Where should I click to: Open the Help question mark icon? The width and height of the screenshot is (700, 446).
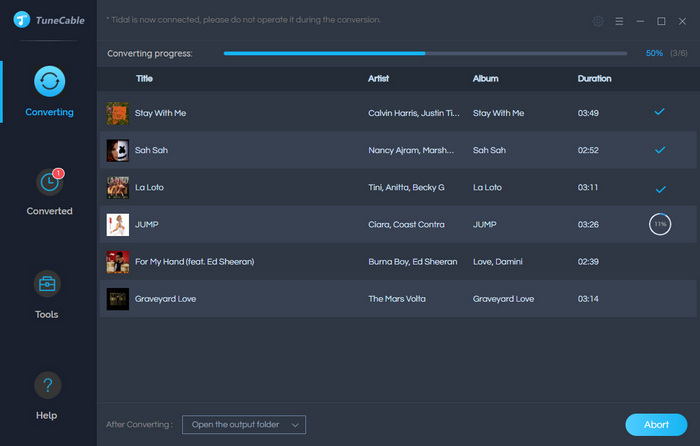click(x=48, y=385)
